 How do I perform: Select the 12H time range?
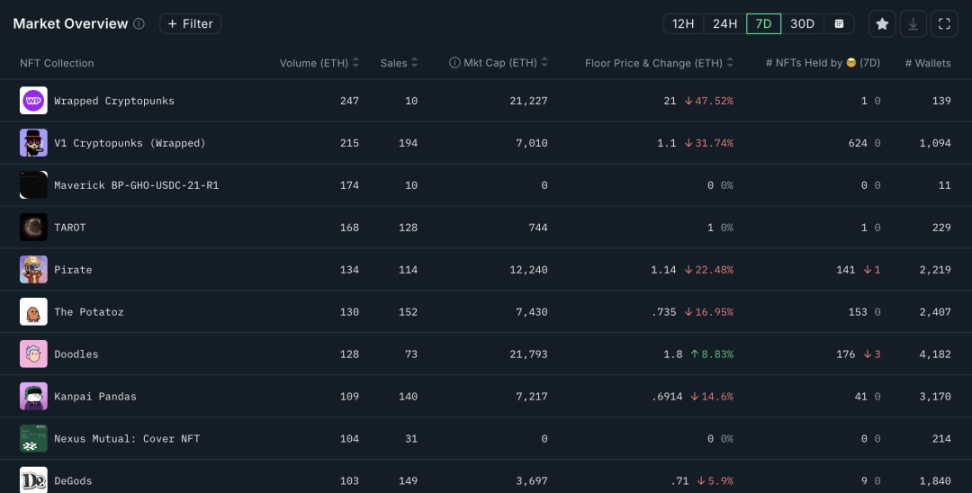click(x=683, y=24)
